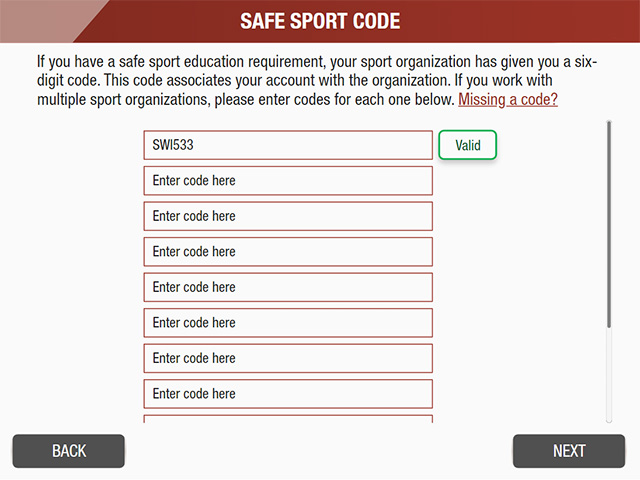Focus the sixth code entry field
The image size is (640, 480).
click(288, 323)
